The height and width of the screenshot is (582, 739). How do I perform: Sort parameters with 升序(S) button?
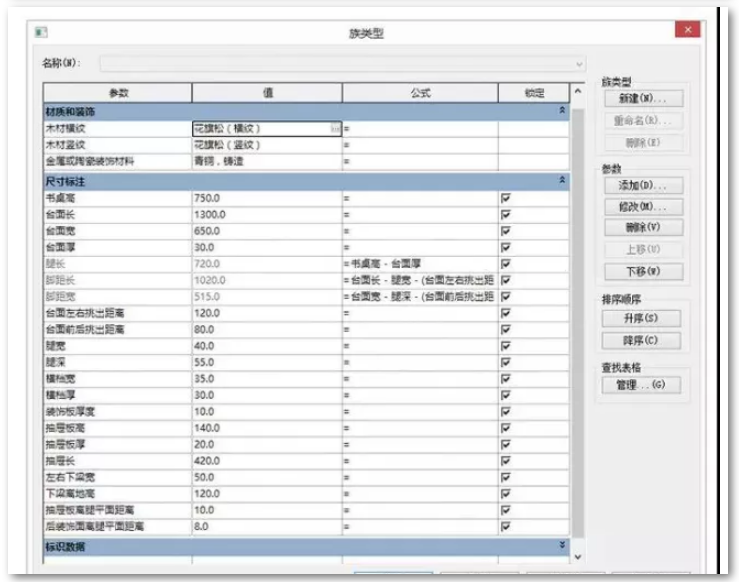[x=641, y=318]
